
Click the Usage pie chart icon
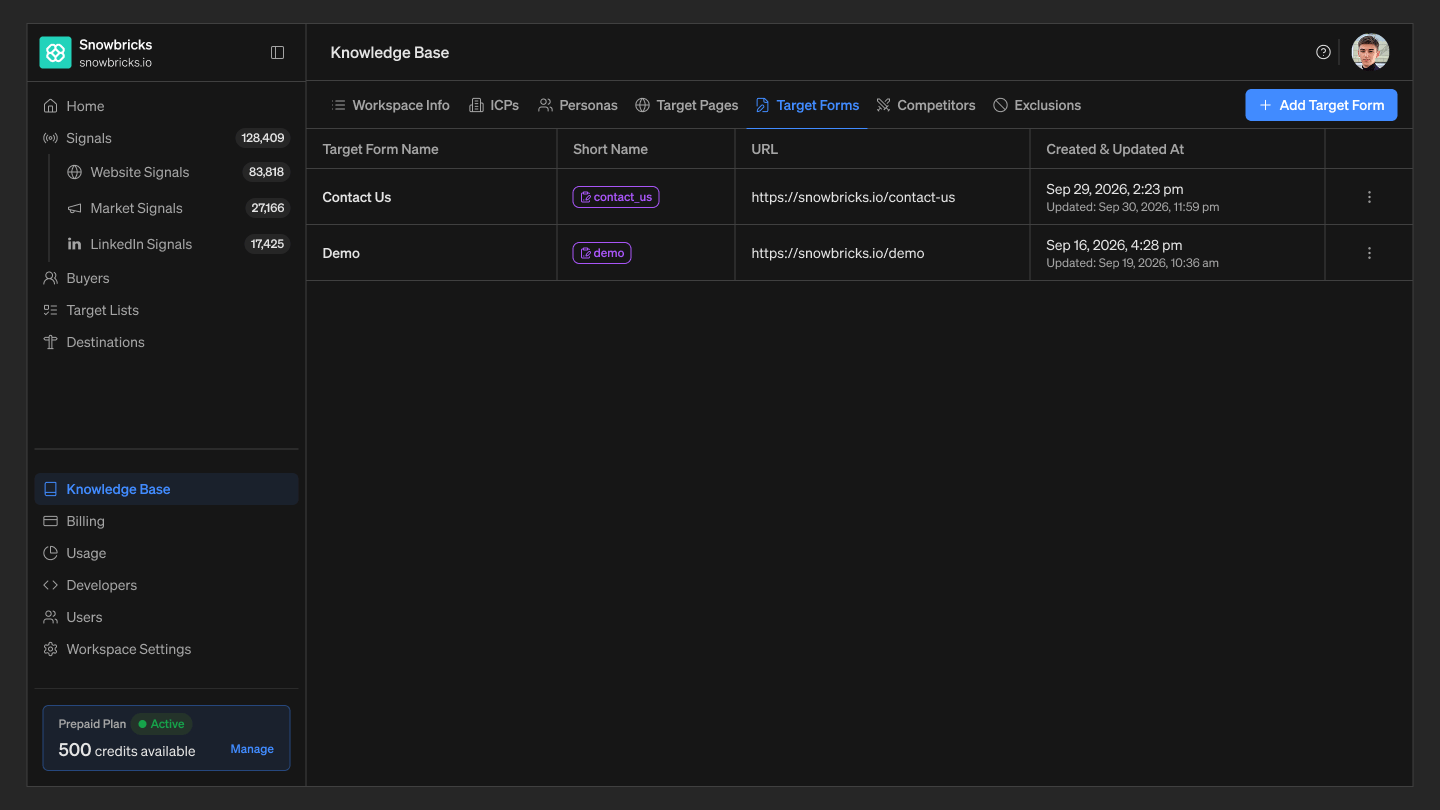tap(50, 553)
